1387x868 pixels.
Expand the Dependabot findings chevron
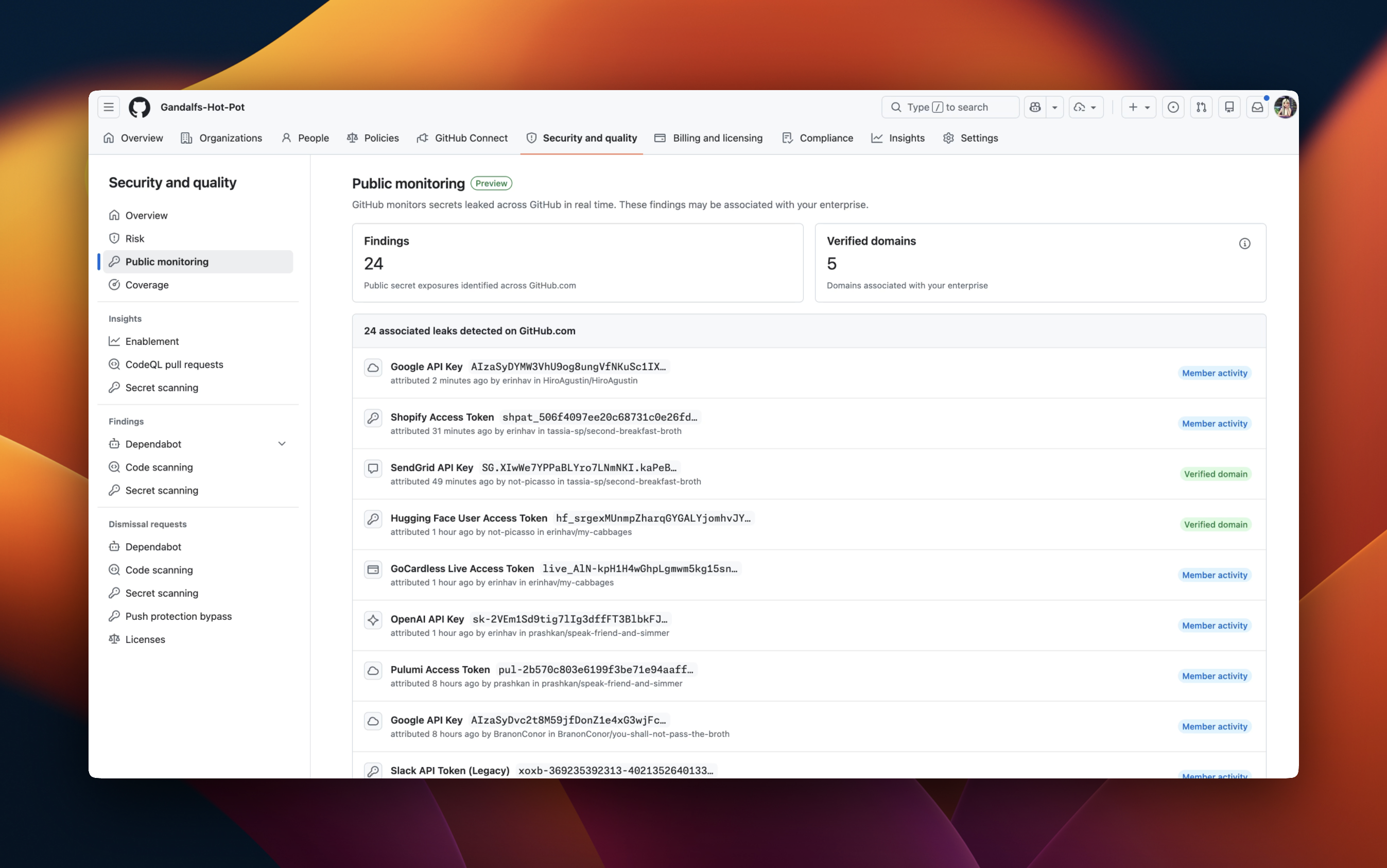pyautogui.click(x=282, y=444)
